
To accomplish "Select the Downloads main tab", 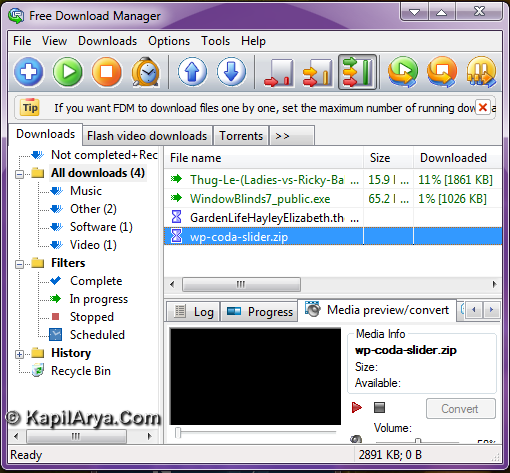I will (x=46, y=134).
